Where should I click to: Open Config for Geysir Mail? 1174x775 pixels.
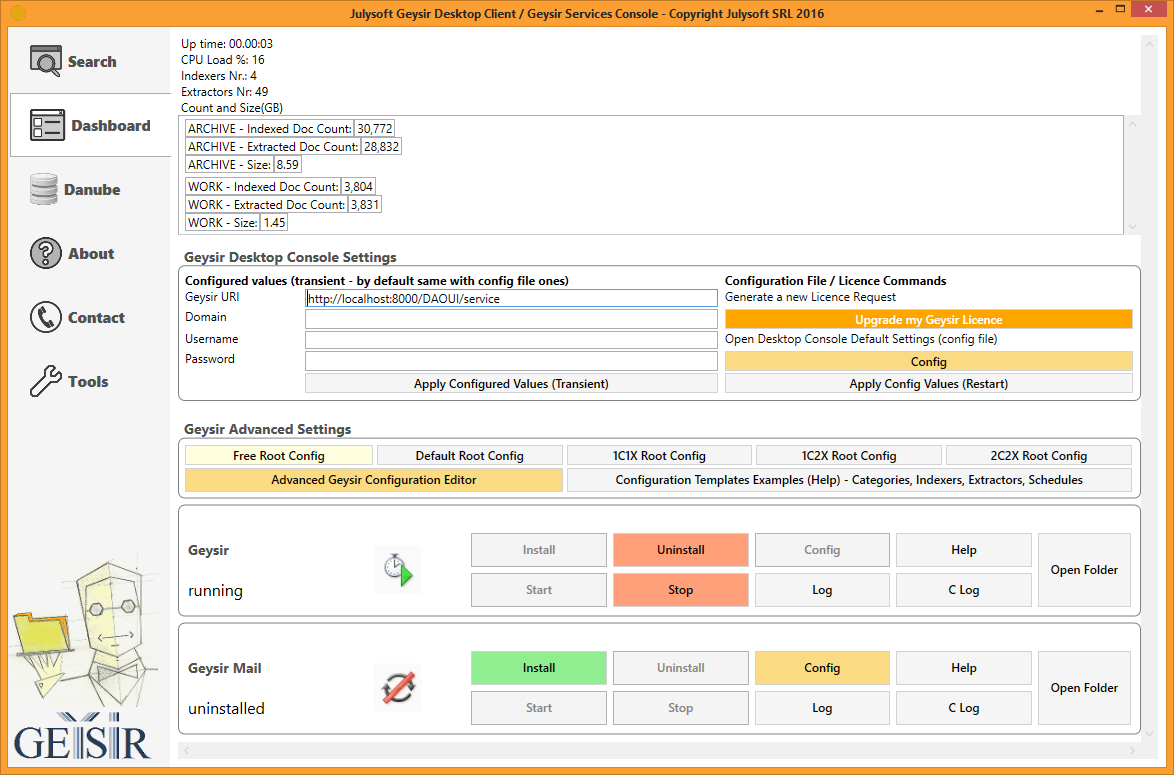(x=822, y=668)
